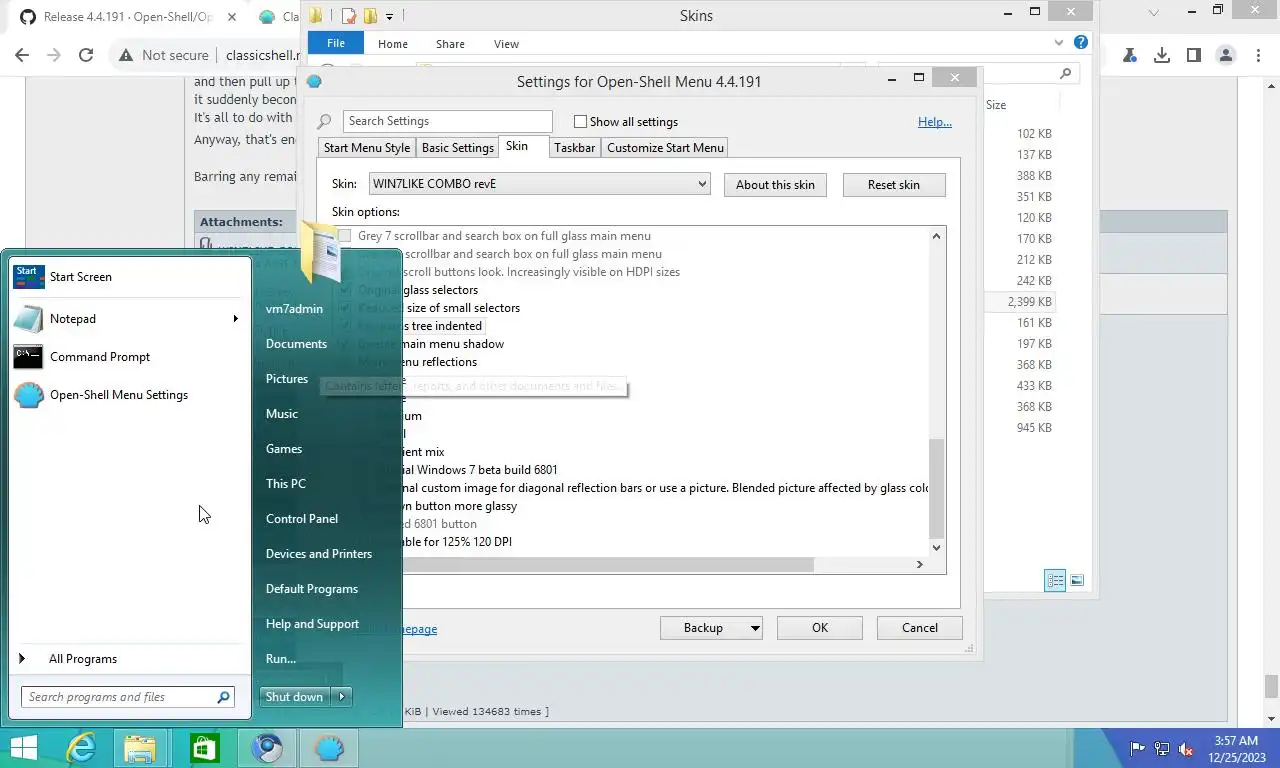Switch to Start Menu Style tab
The width and height of the screenshot is (1280, 768).
[x=366, y=148]
